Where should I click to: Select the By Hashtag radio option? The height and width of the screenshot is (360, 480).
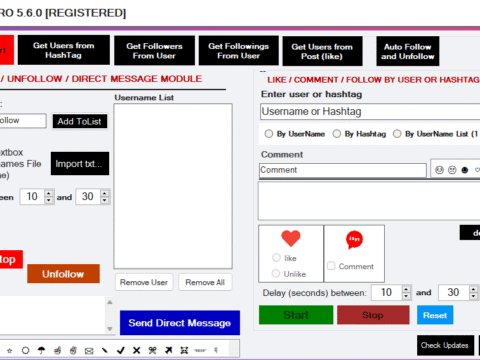coord(337,134)
